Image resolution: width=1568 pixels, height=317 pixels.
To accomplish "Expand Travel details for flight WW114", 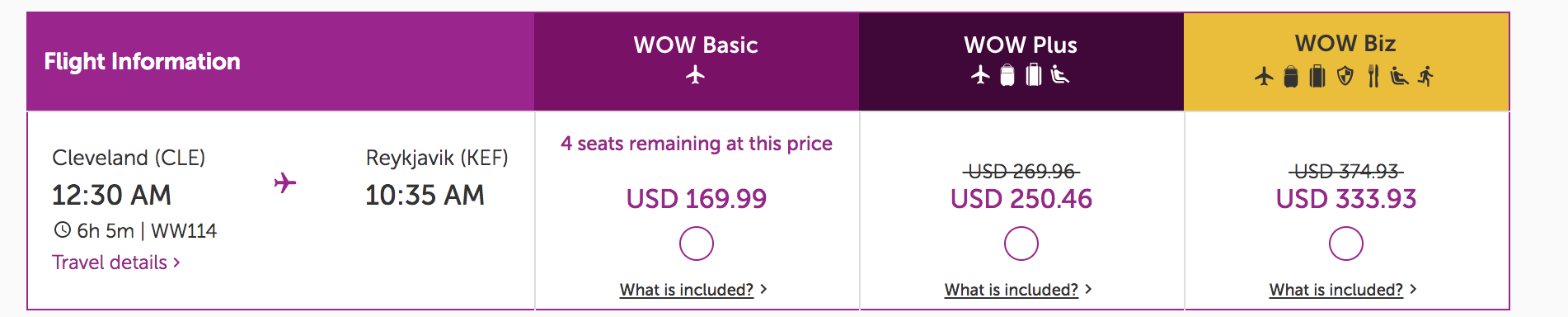I will 116,263.
